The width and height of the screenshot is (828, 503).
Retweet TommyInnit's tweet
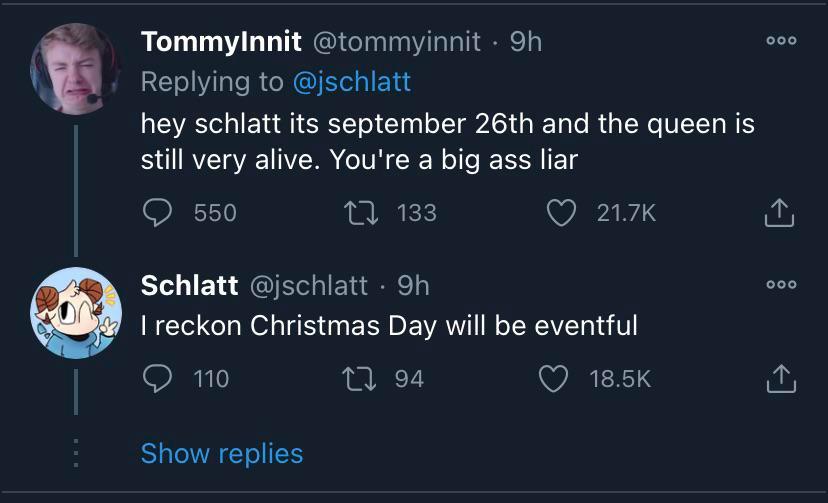pyautogui.click(x=366, y=212)
